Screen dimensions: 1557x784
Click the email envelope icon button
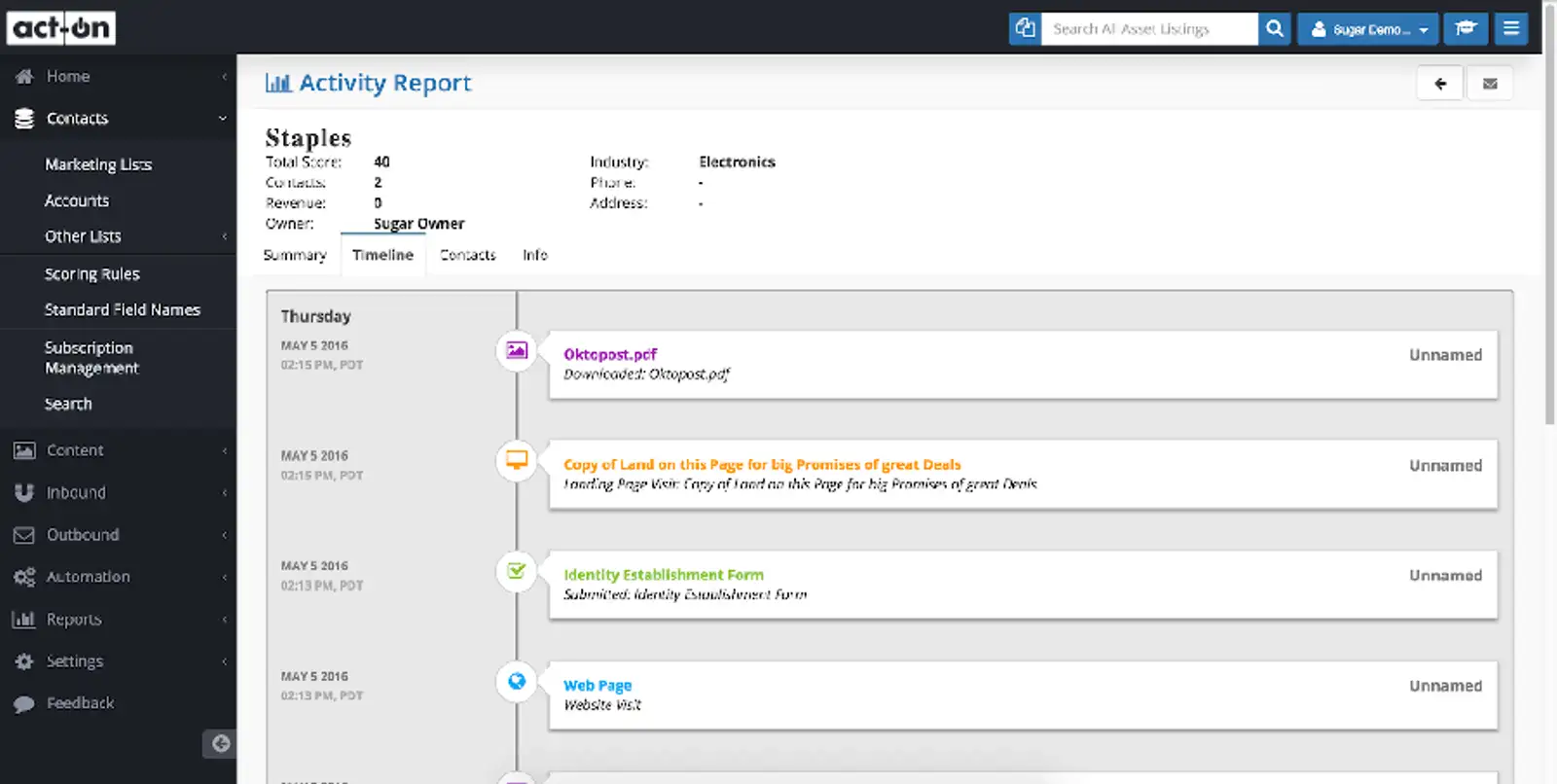(1489, 84)
